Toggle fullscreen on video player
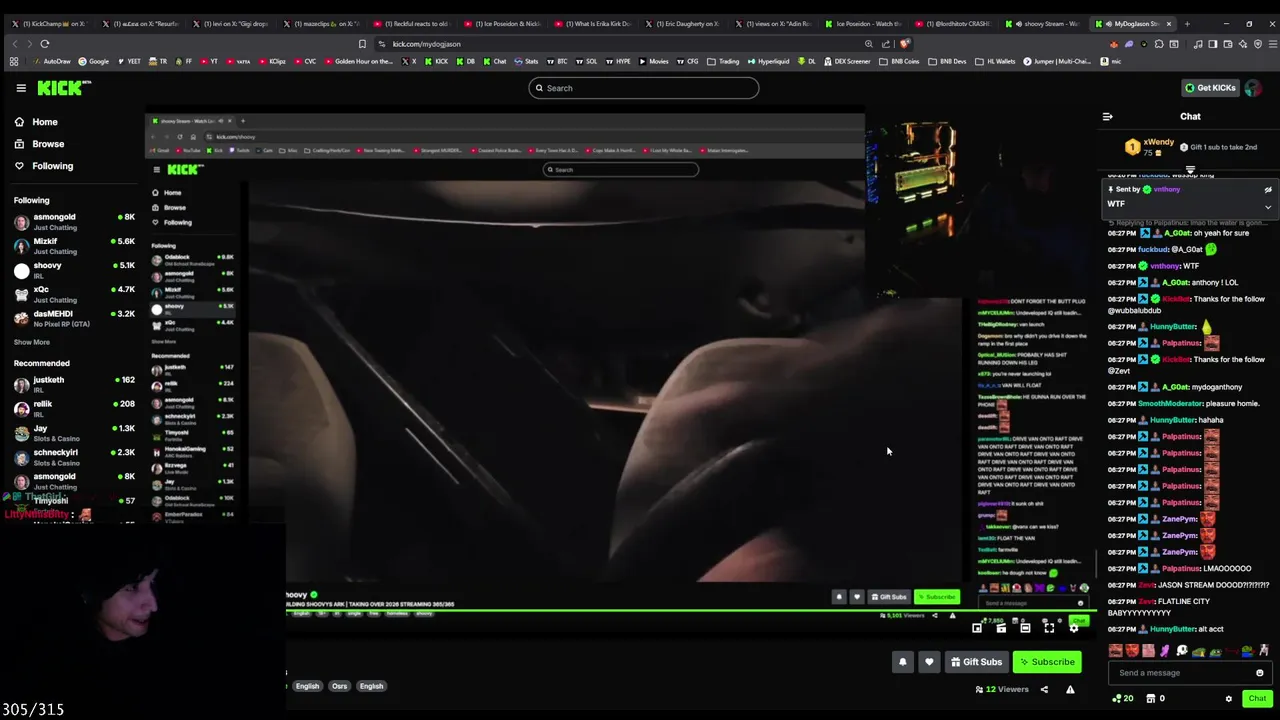 click(x=1049, y=628)
